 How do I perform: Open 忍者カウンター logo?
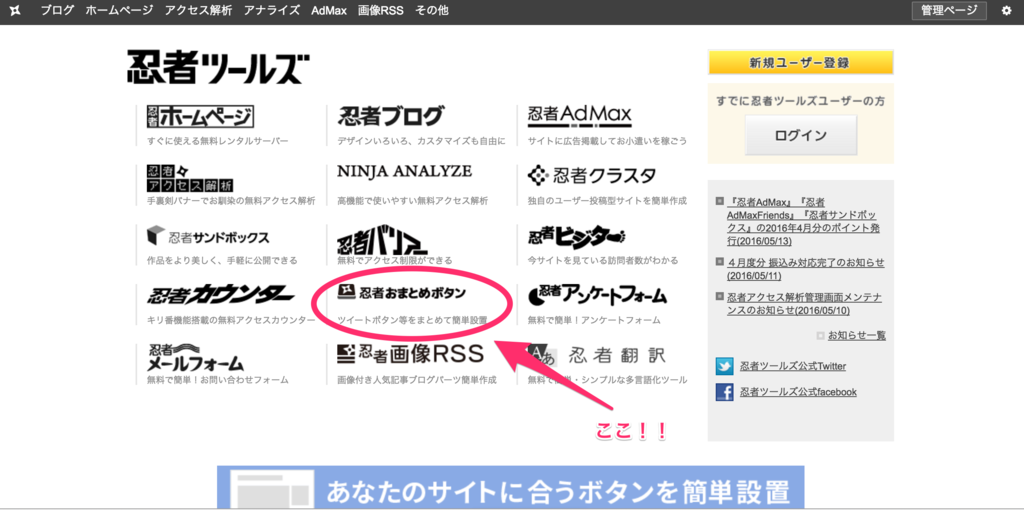(x=220, y=296)
